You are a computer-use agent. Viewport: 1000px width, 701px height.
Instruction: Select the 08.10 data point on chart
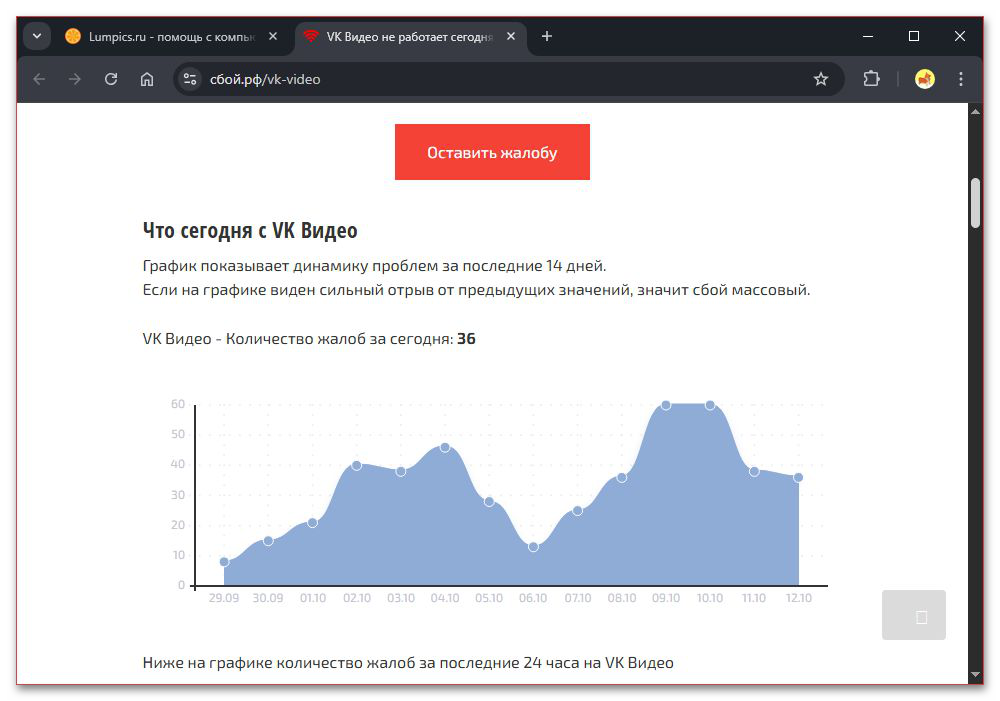coord(622,478)
